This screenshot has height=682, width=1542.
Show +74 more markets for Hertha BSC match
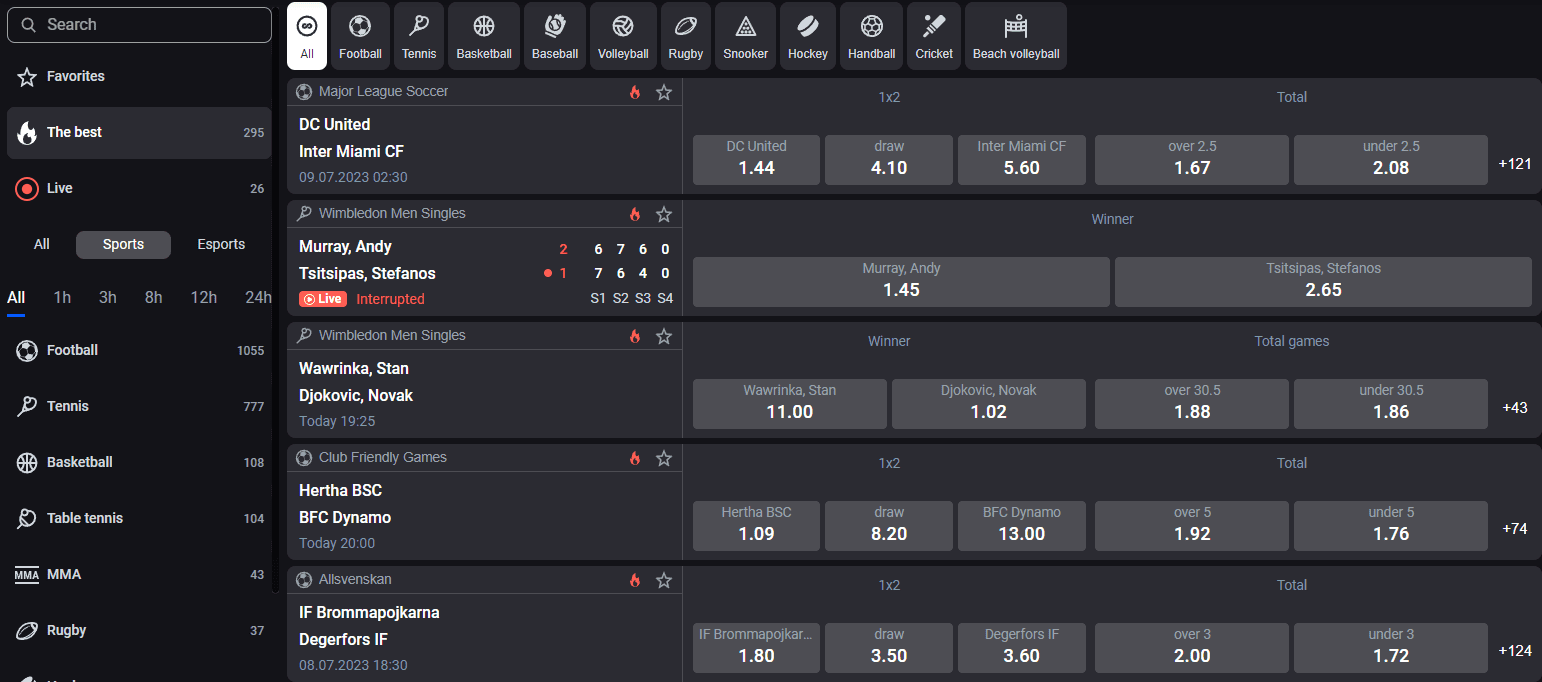1515,528
